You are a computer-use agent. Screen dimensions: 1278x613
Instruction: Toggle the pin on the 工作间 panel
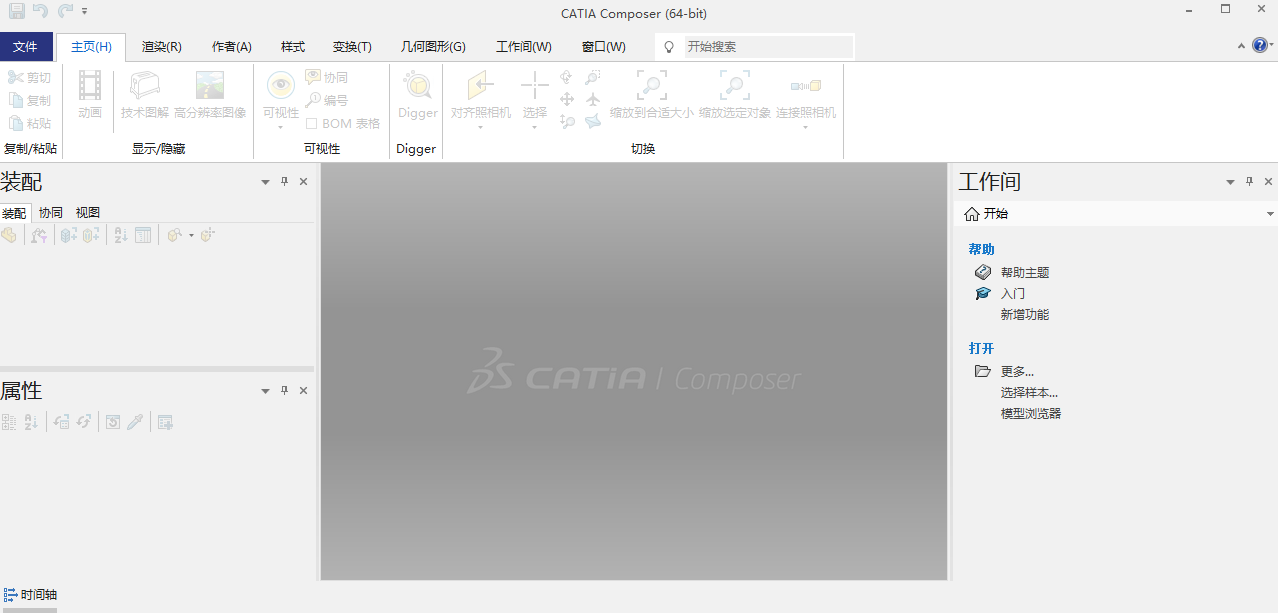click(1249, 182)
